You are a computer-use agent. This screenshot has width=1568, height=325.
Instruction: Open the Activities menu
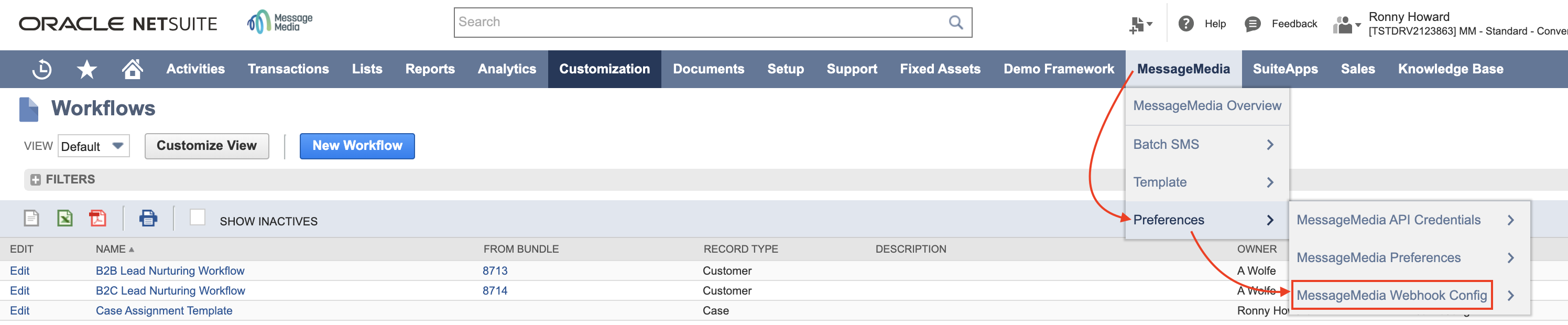tap(195, 69)
